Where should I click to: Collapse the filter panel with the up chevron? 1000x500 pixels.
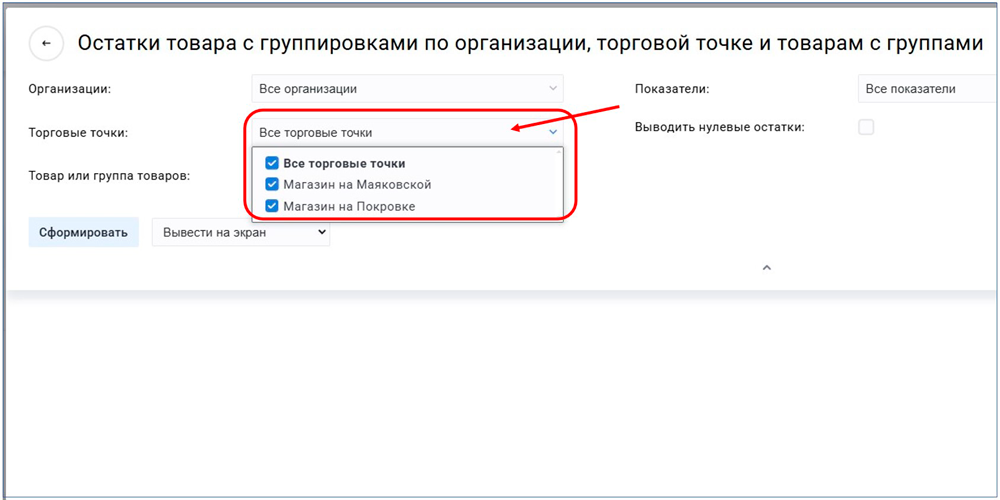[x=767, y=268]
